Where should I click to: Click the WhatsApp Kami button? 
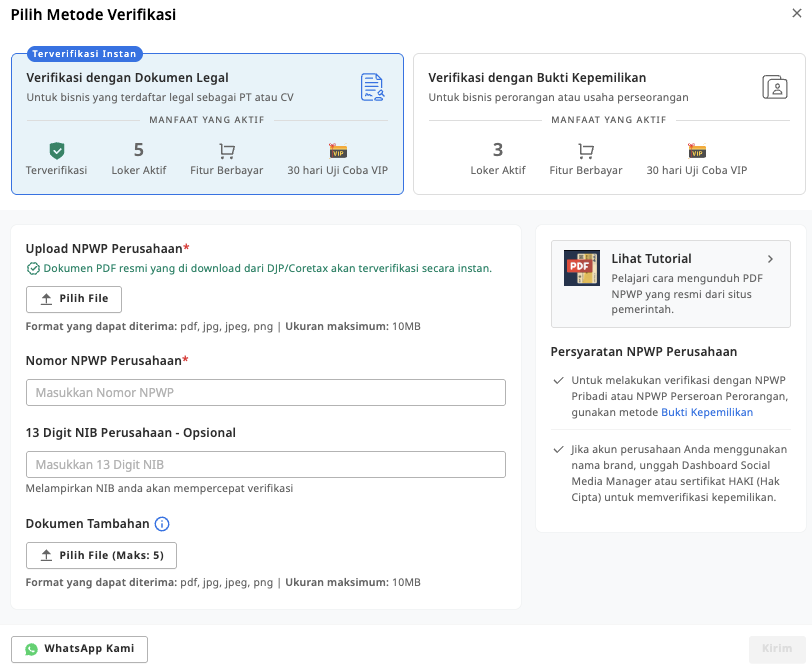coord(80,648)
